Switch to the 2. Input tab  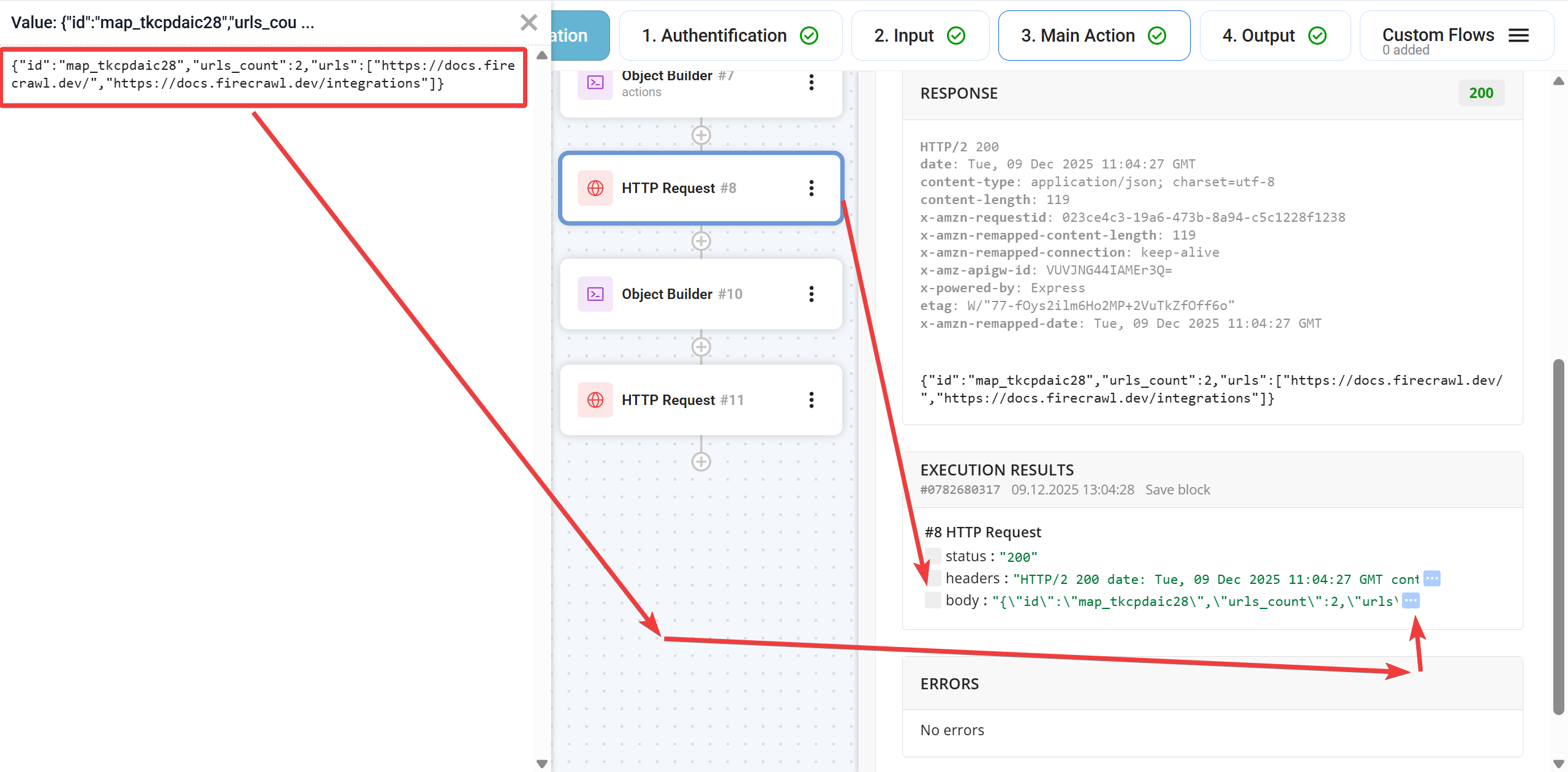click(x=919, y=36)
